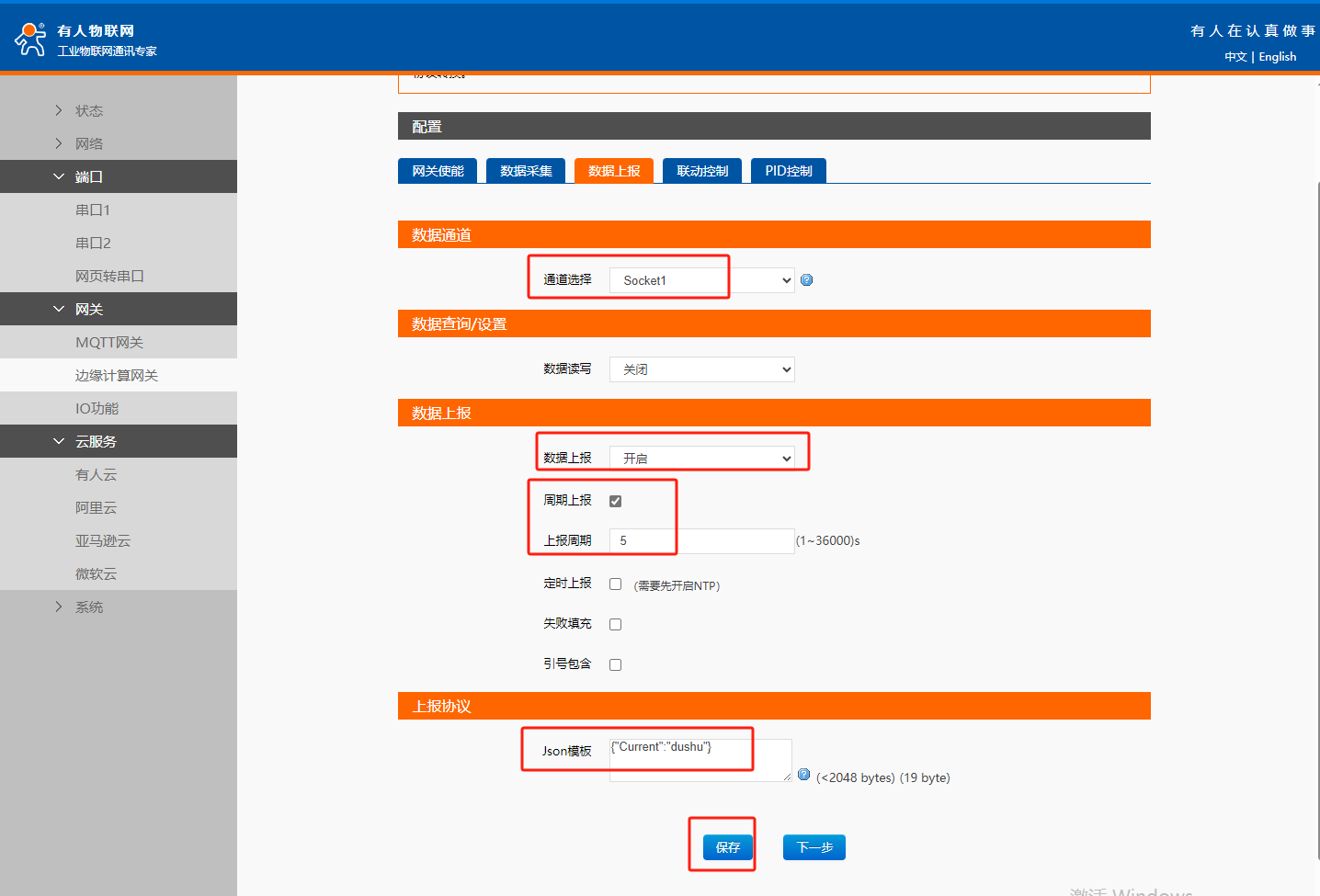This screenshot has height=896, width=1320.
Task: Switch language to English
Action: 1277,57
